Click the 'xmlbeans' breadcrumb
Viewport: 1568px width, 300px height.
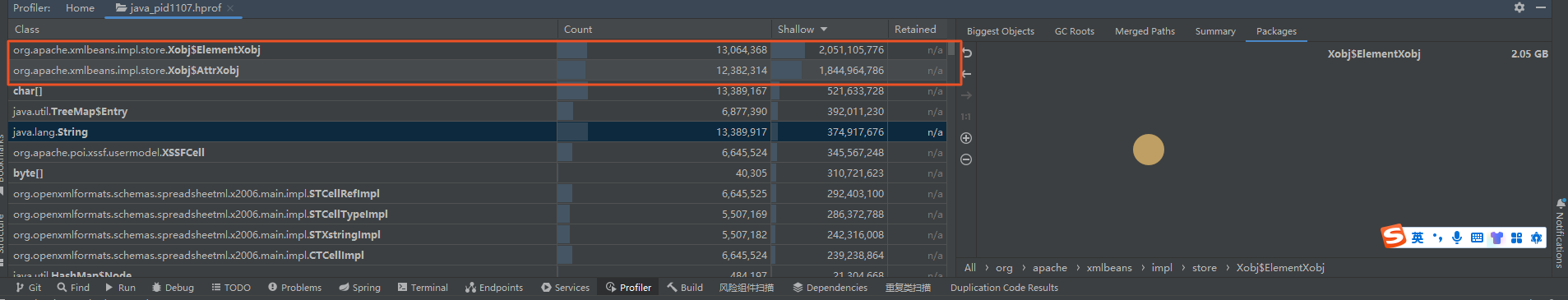point(1109,268)
